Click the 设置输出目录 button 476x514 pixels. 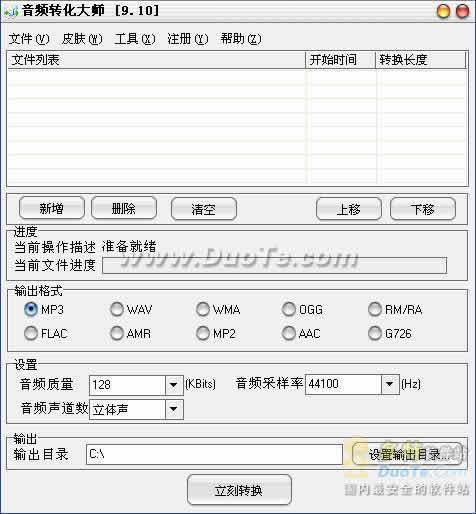tap(408, 454)
